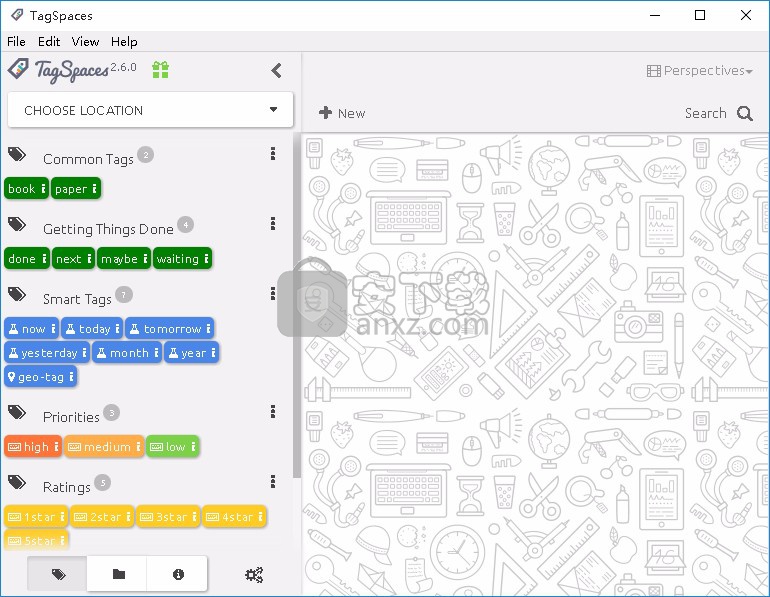770x597 pixels.
Task: Select the waiting tag
Action: coord(182,259)
